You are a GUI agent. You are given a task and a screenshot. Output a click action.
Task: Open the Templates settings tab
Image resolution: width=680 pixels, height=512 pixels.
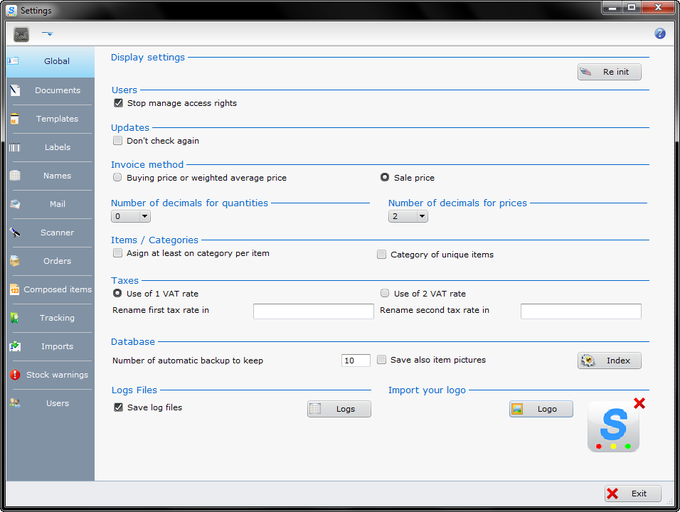(51, 119)
